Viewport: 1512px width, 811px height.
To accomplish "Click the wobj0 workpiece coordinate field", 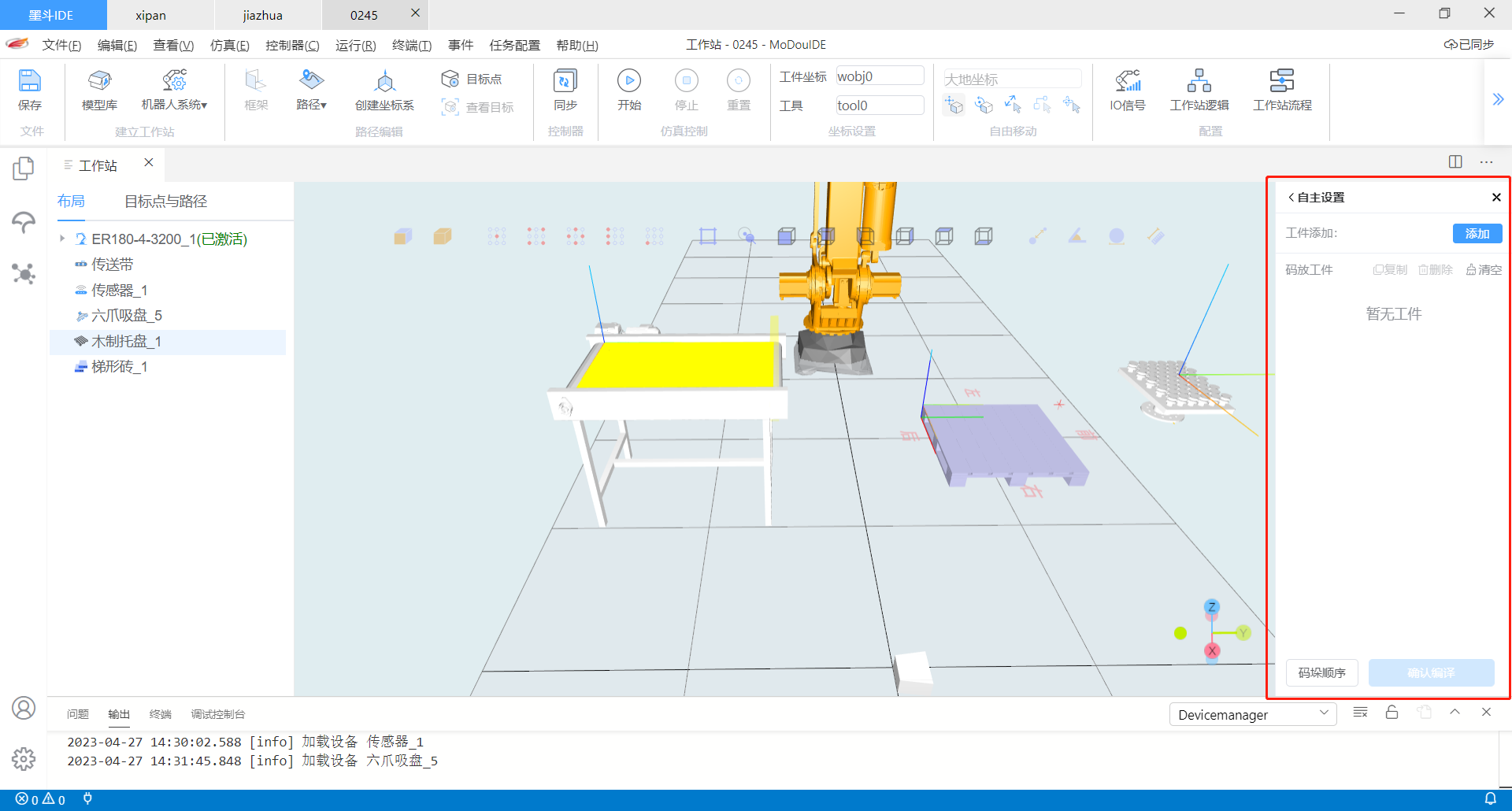I will point(879,76).
